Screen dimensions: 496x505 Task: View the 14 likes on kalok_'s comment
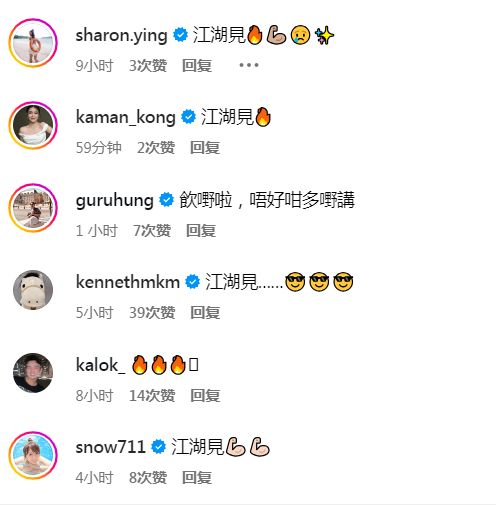pyautogui.click(x=152, y=395)
